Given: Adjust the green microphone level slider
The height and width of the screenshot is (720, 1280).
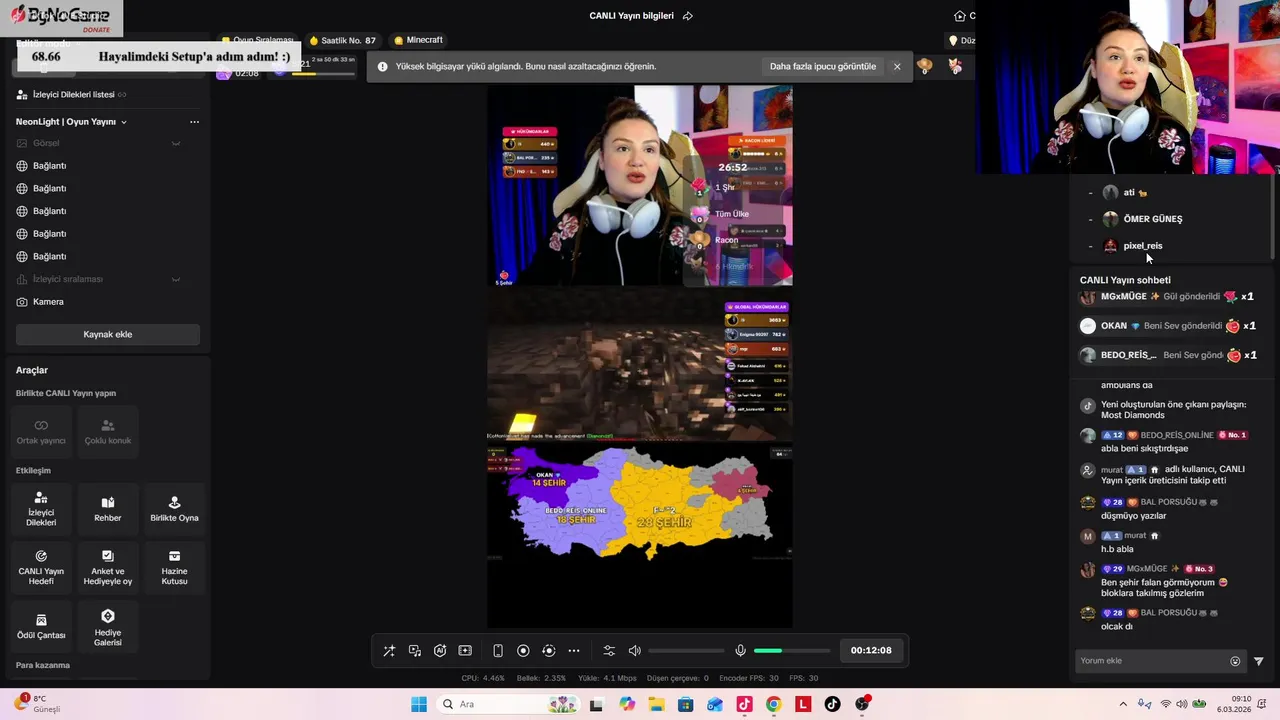Looking at the screenshot, I should coord(792,651).
